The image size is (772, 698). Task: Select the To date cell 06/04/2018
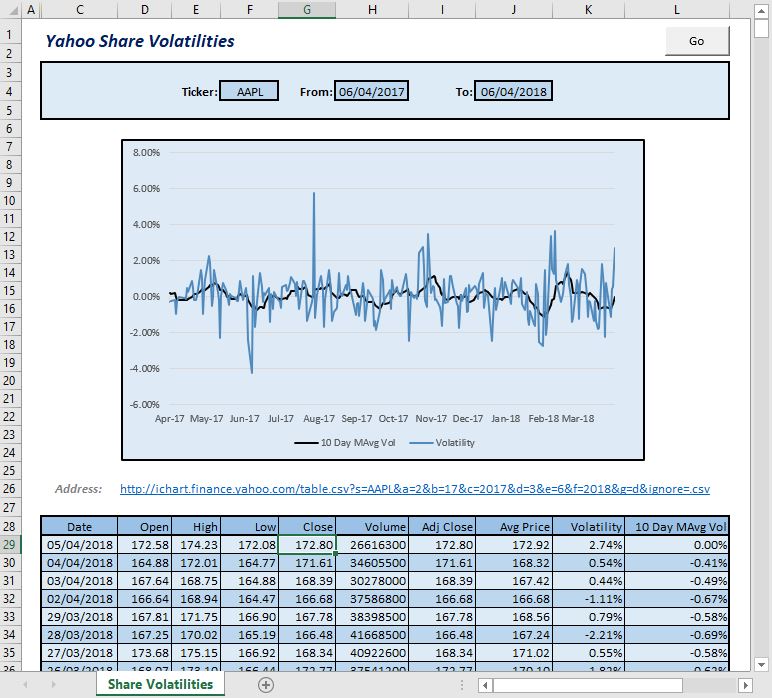(513, 92)
